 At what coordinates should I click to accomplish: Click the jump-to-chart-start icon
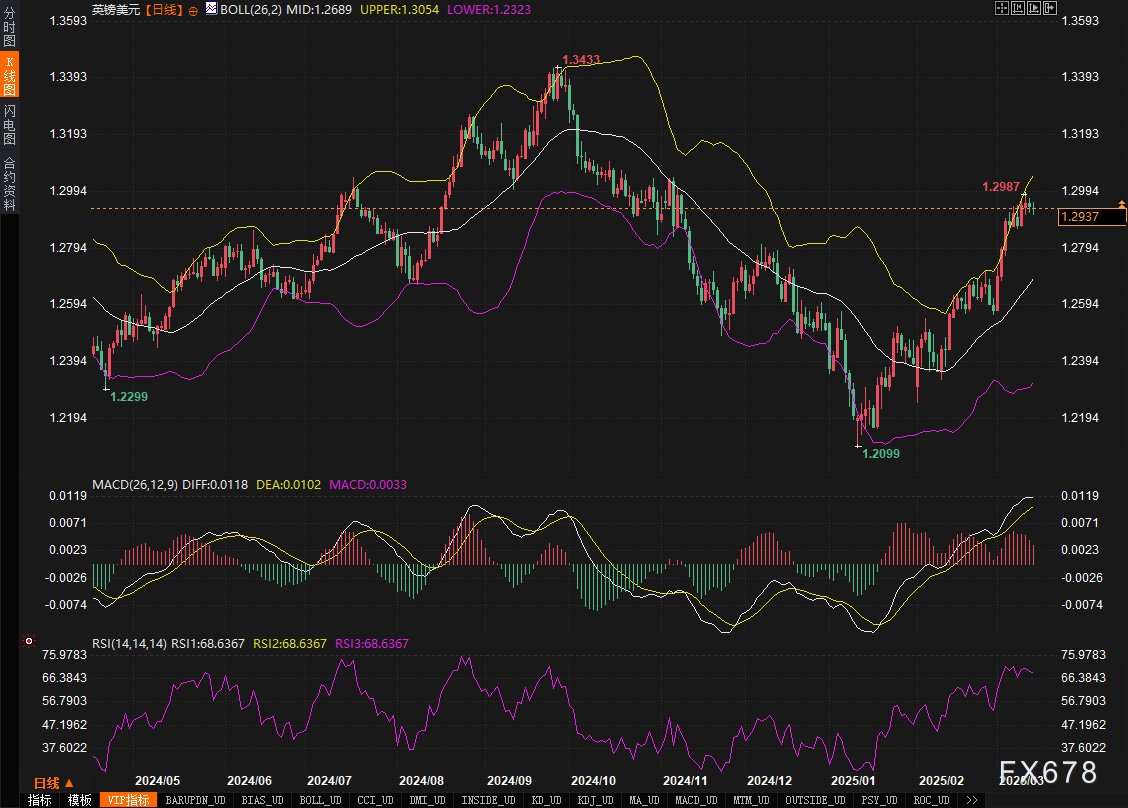(1018, 8)
